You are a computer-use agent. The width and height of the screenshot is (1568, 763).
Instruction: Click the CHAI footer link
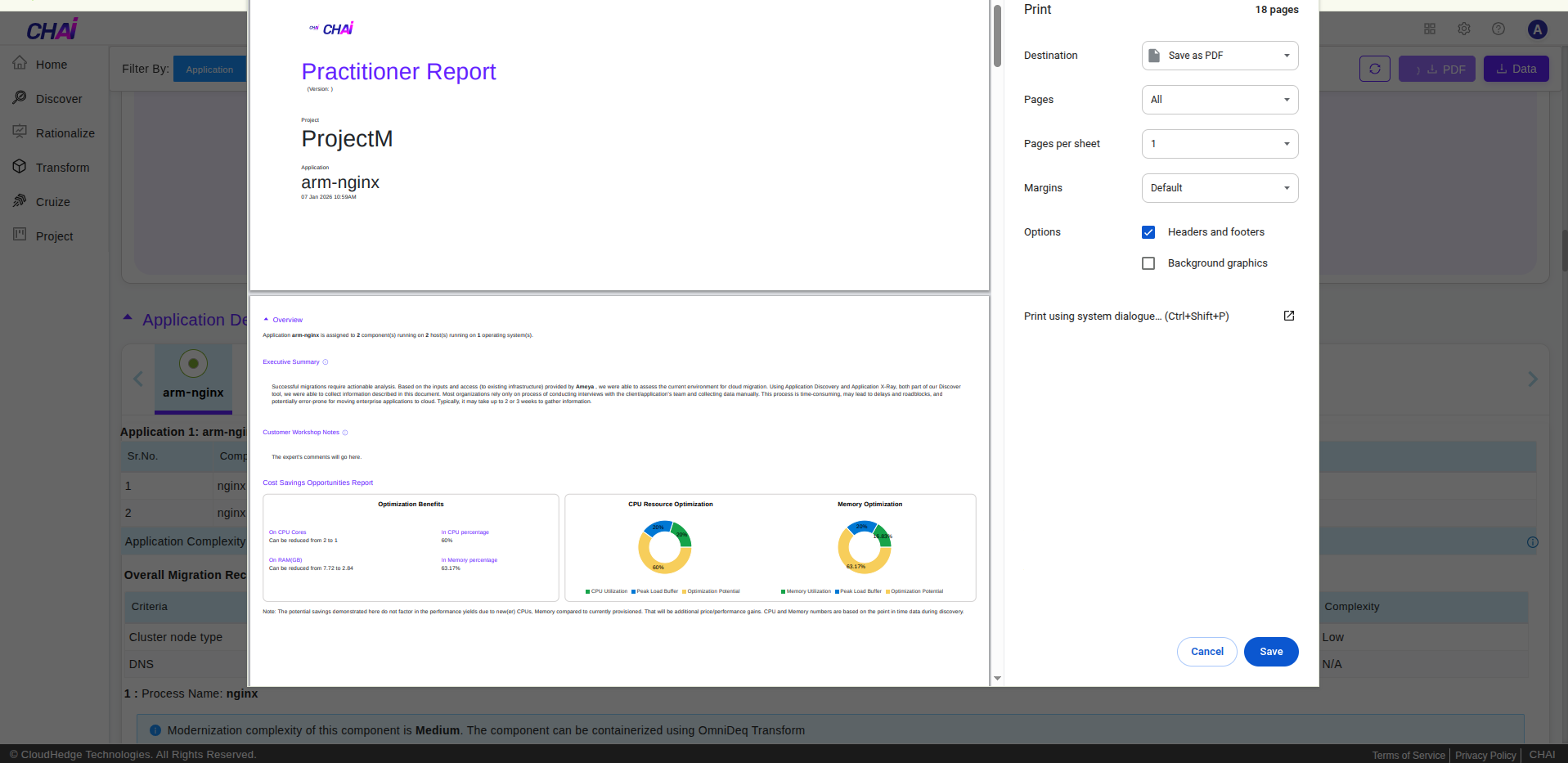1543,755
